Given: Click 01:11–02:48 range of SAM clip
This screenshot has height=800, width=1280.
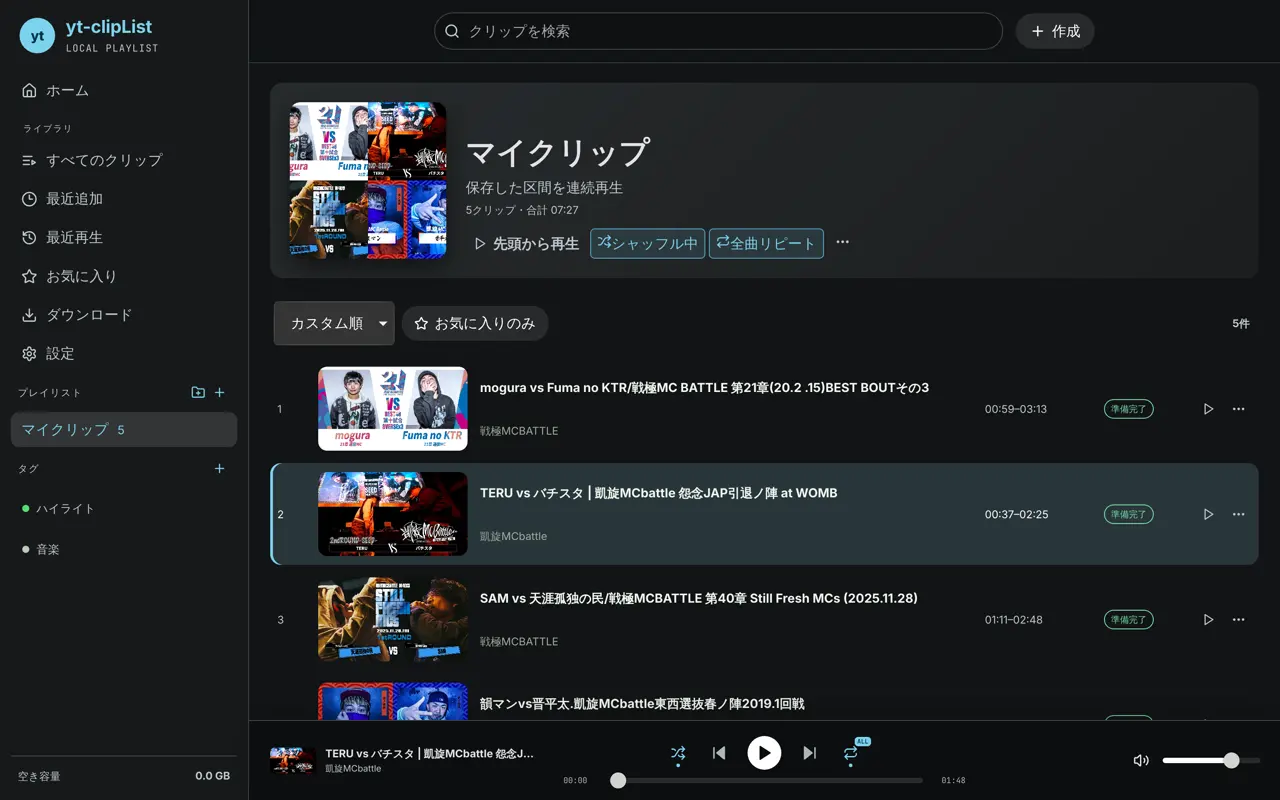Looking at the screenshot, I should tap(1013, 620).
